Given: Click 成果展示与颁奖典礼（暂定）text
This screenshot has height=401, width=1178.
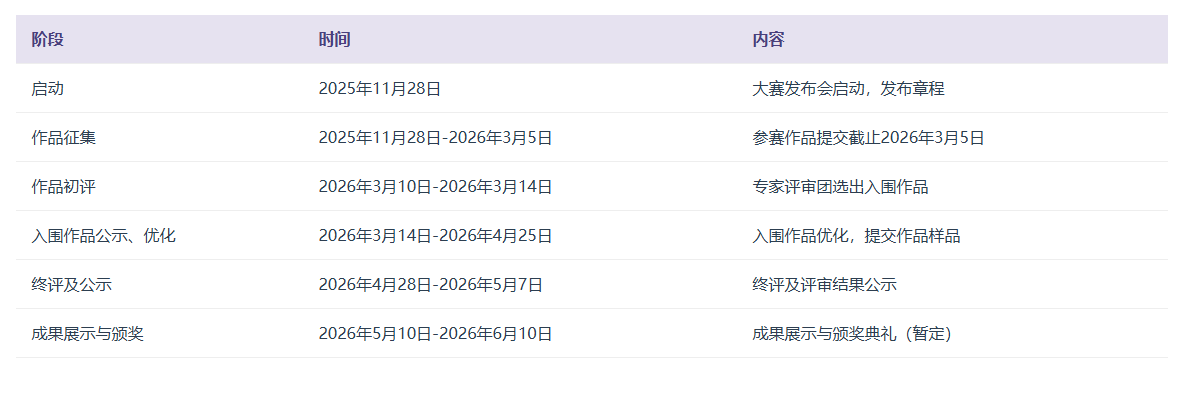Looking at the screenshot, I should pos(852,334).
